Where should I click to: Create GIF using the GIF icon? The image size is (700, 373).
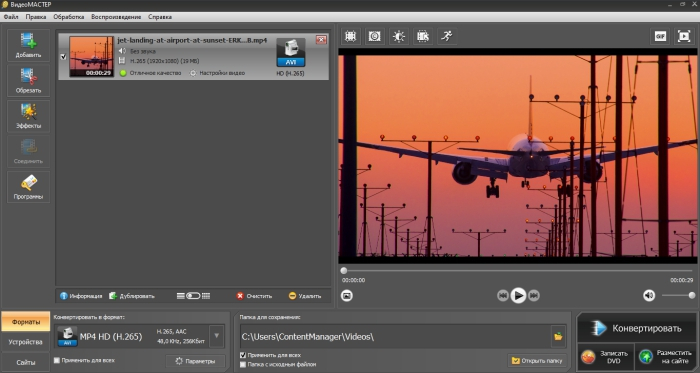660,37
